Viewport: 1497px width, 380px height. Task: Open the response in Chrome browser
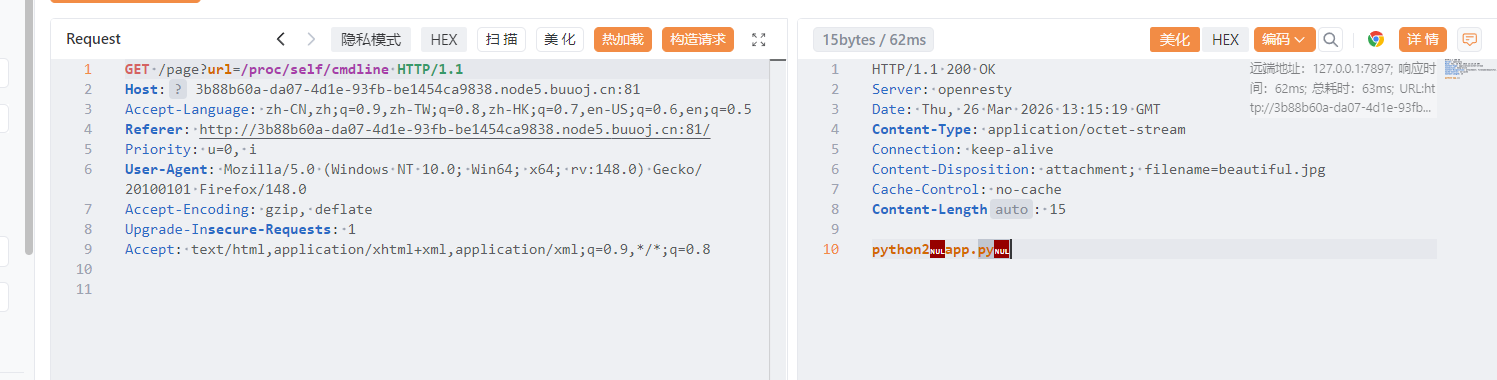pyautogui.click(x=1376, y=39)
